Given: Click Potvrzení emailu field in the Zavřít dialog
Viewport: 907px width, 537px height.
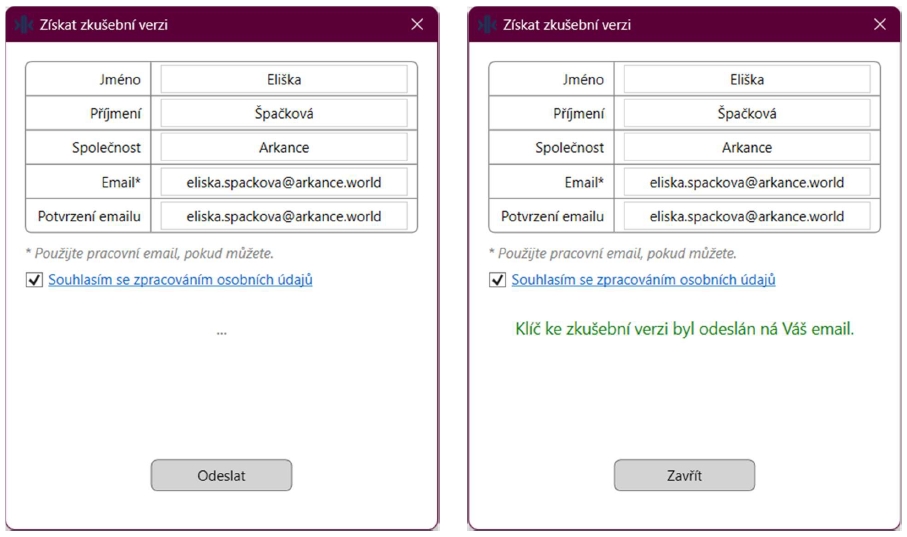Looking at the screenshot, I should coord(746,216).
